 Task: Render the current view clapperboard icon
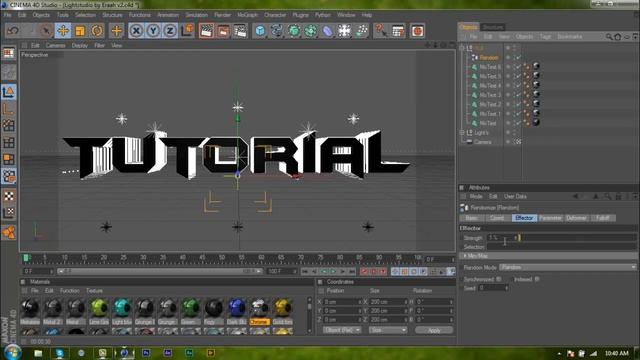(x=207, y=31)
